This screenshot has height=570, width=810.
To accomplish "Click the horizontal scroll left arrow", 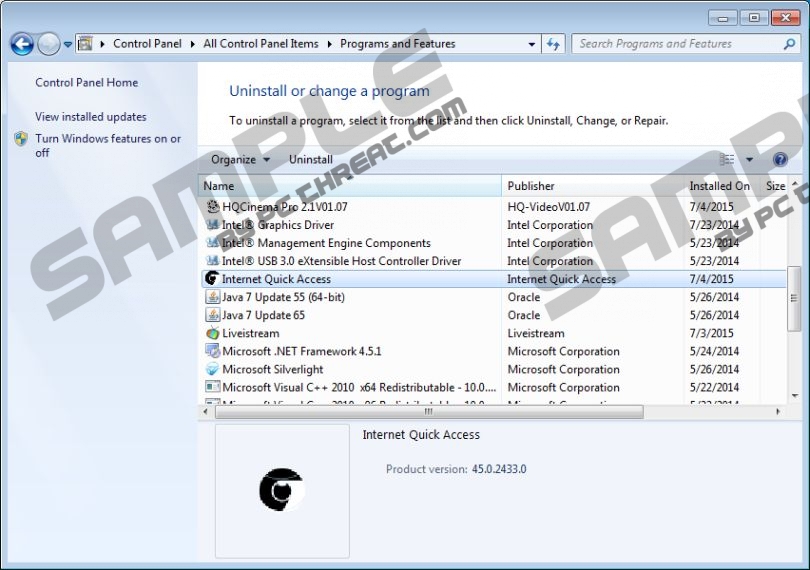I will 206,412.
